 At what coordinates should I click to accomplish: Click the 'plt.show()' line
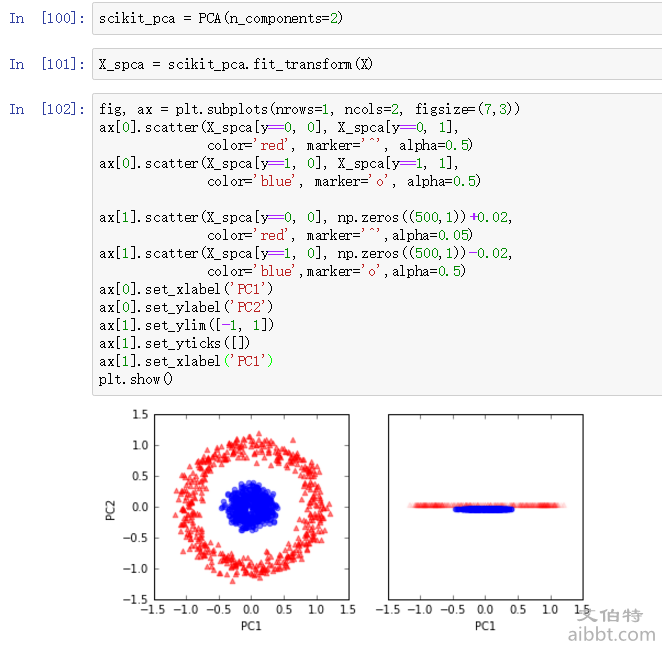[136, 379]
